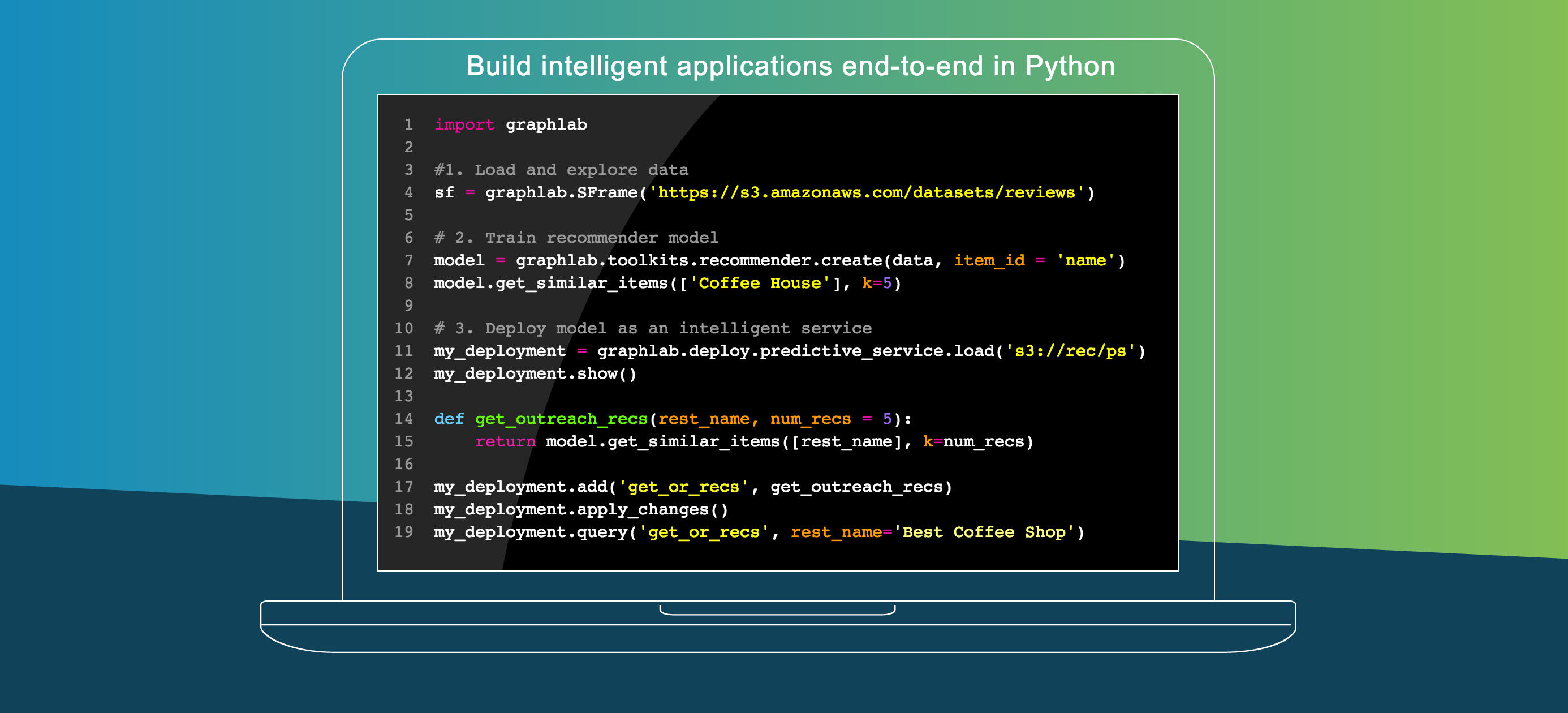1568x713 pixels.
Task: Click the blue 'def' keyword
Action: point(449,419)
